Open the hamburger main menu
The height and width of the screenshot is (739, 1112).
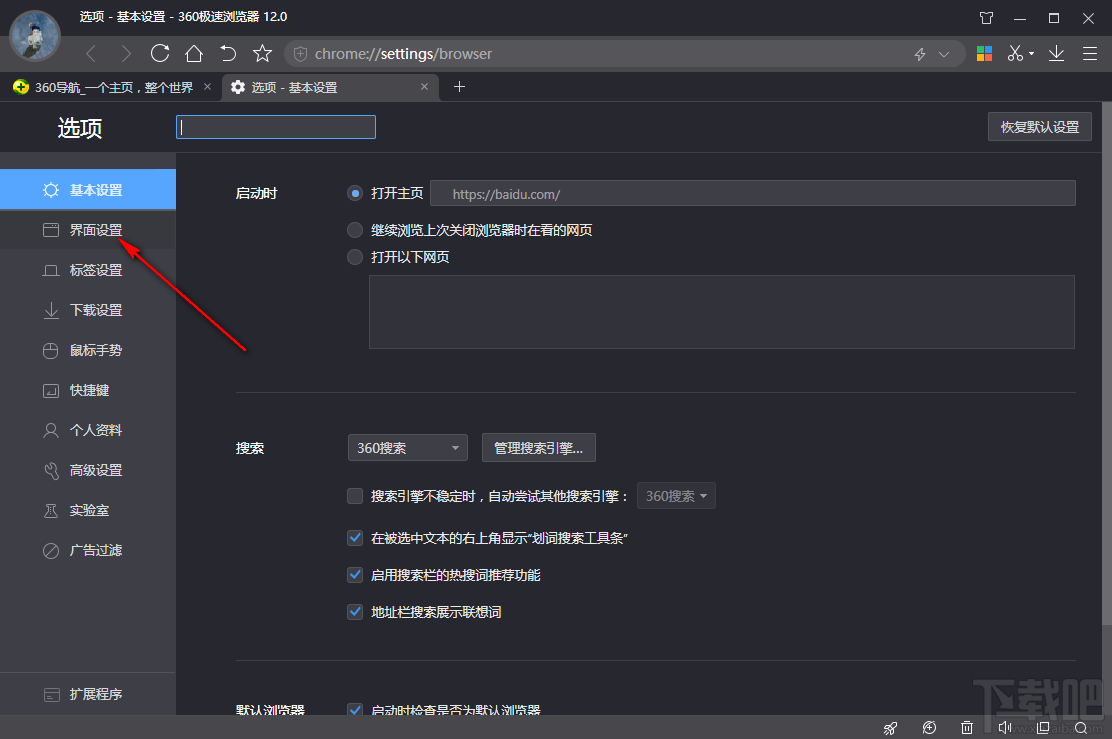1090,53
